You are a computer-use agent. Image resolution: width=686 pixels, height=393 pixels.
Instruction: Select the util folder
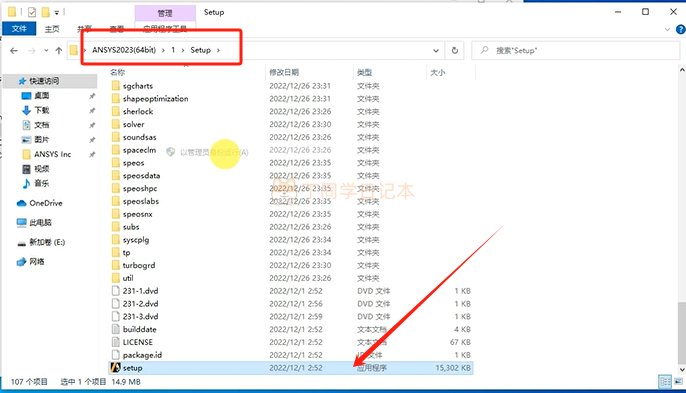pyautogui.click(x=128, y=278)
